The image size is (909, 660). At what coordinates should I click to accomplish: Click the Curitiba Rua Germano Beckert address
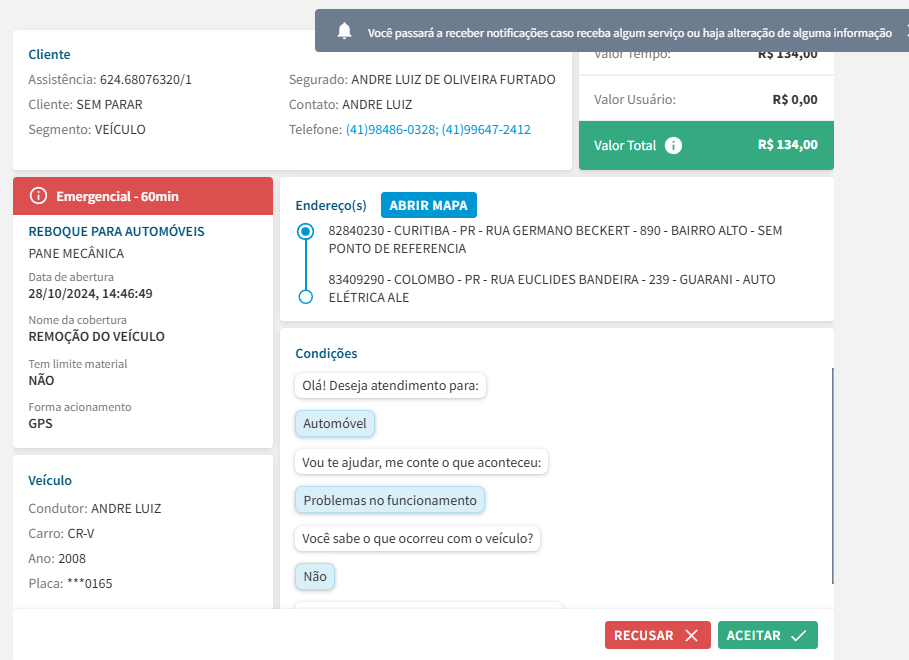tap(555, 240)
